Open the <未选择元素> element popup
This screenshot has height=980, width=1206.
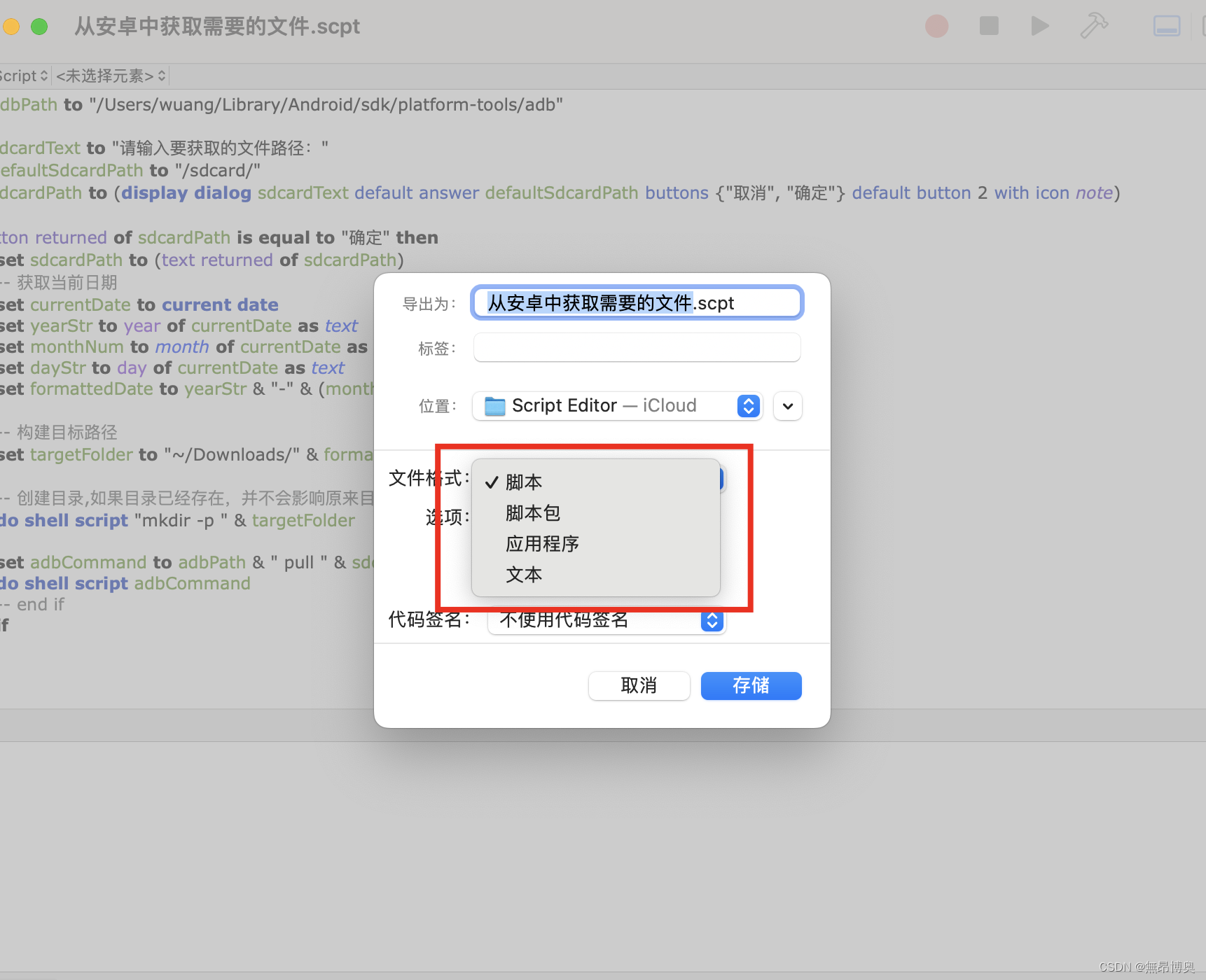click(x=111, y=76)
